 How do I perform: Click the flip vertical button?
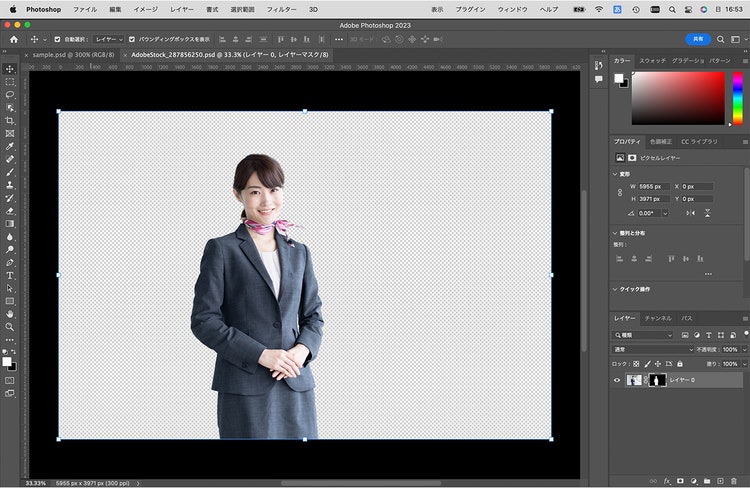pos(707,213)
